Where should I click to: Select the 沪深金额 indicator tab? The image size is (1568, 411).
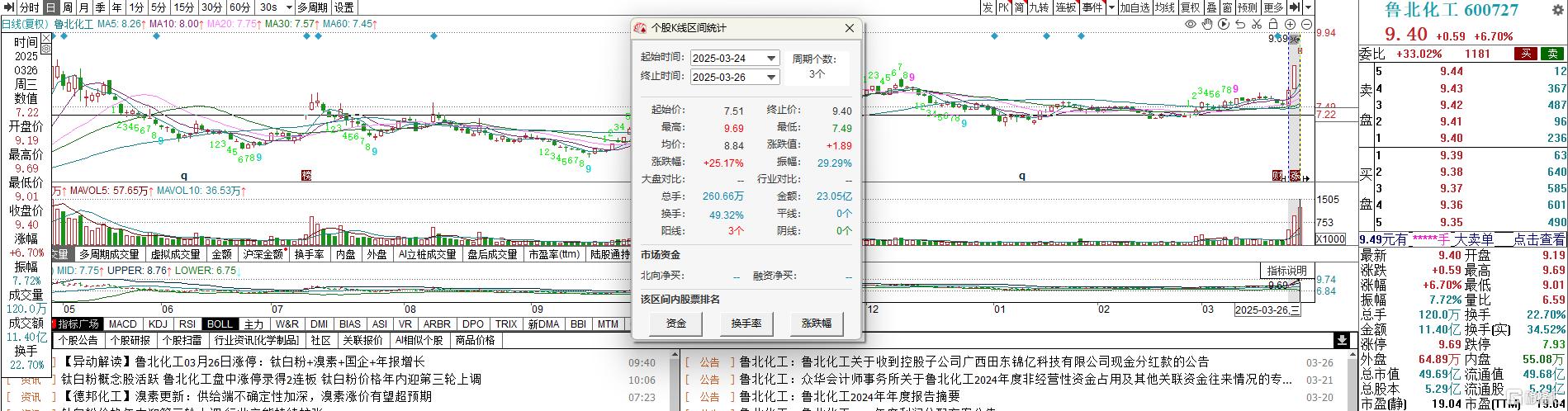coord(263,255)
